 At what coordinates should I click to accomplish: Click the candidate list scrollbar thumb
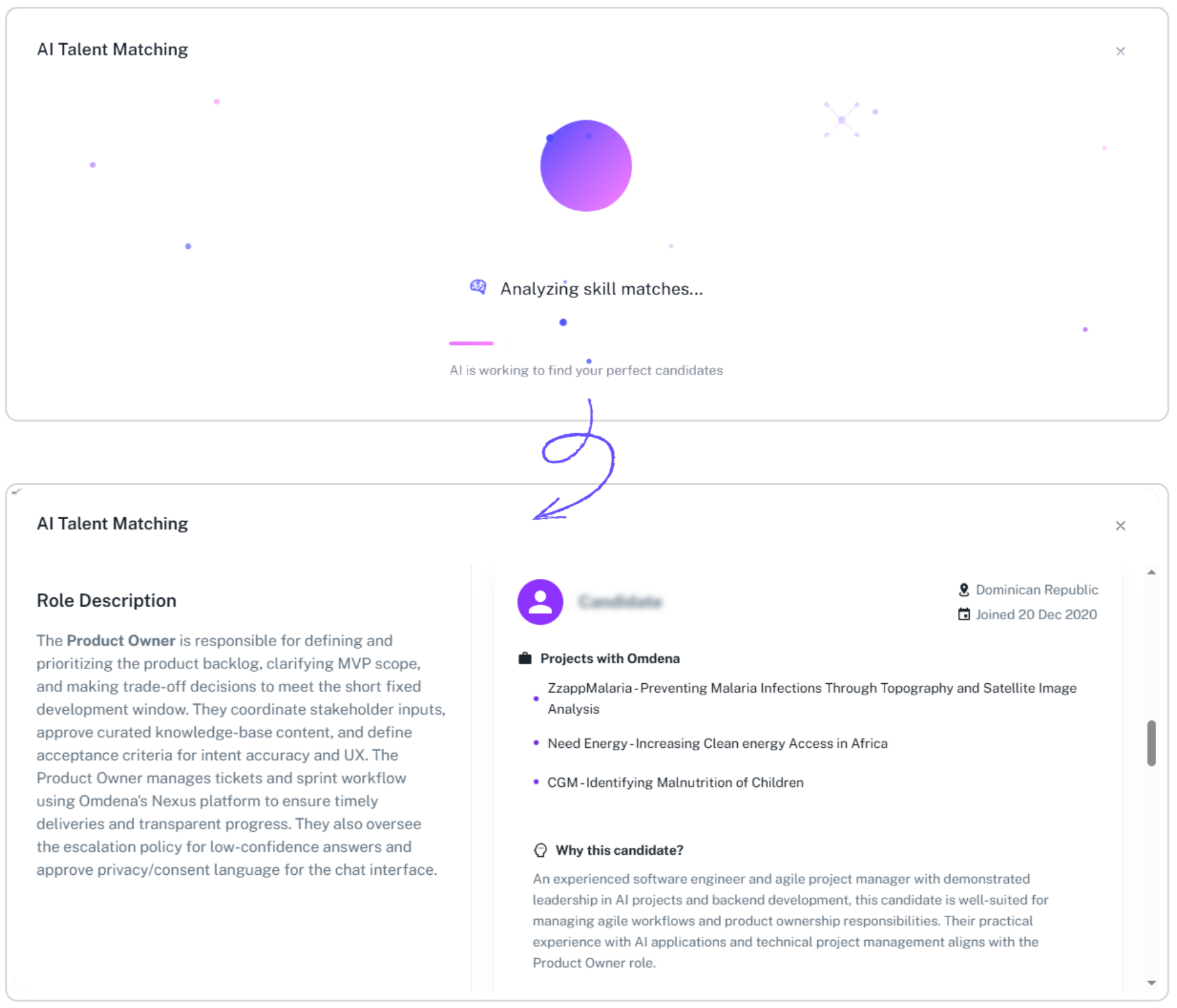(1151, 742)
